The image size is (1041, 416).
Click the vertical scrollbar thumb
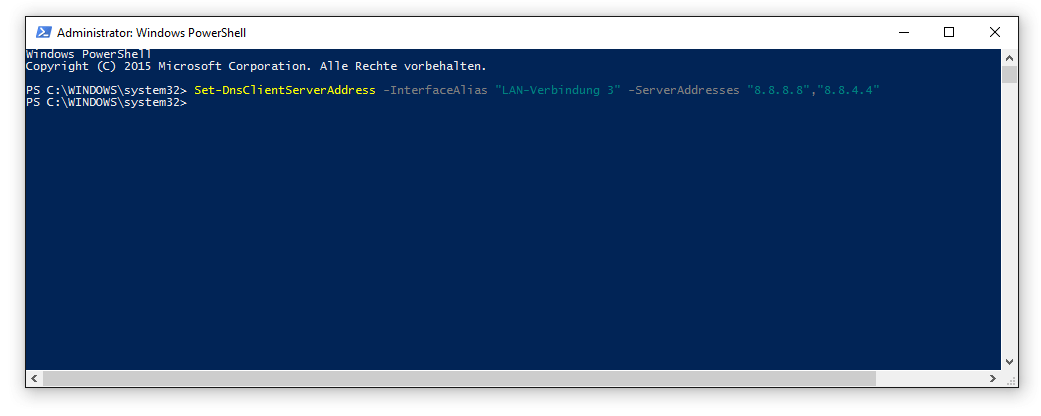pyautogui.click(x=1009, y=75)
